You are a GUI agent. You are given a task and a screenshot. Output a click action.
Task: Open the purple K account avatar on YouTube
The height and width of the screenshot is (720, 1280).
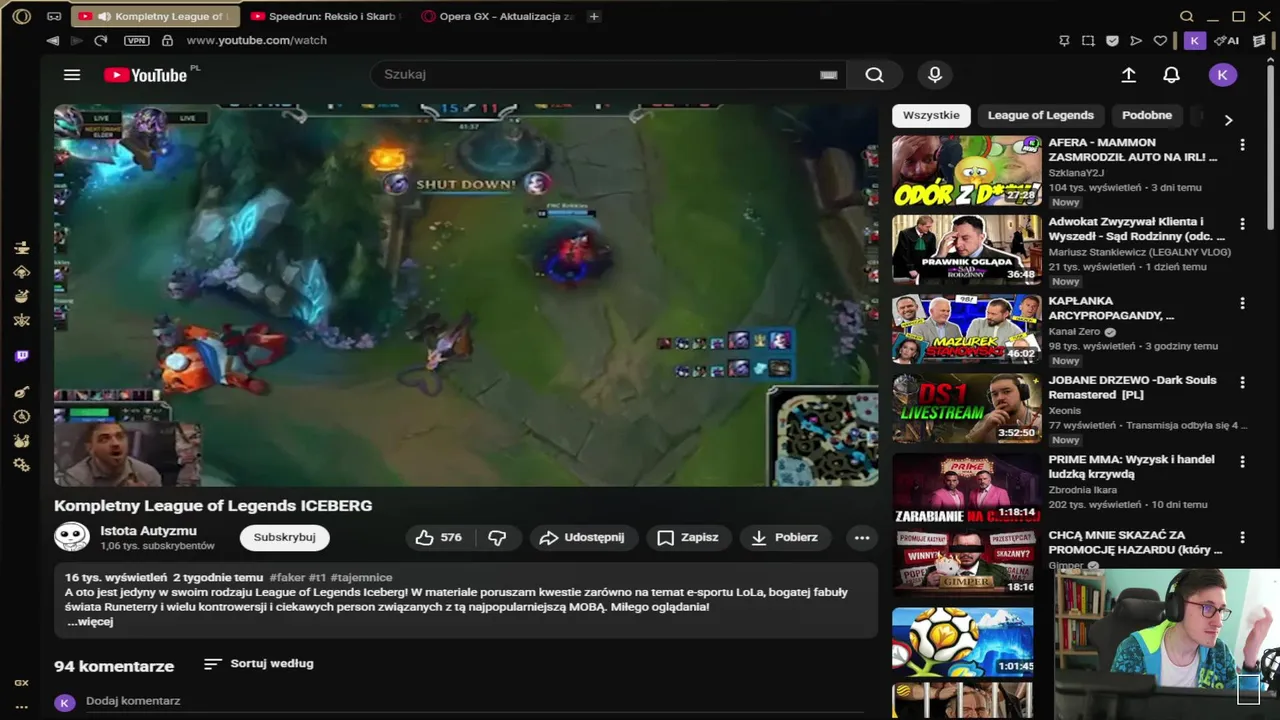1222,75
